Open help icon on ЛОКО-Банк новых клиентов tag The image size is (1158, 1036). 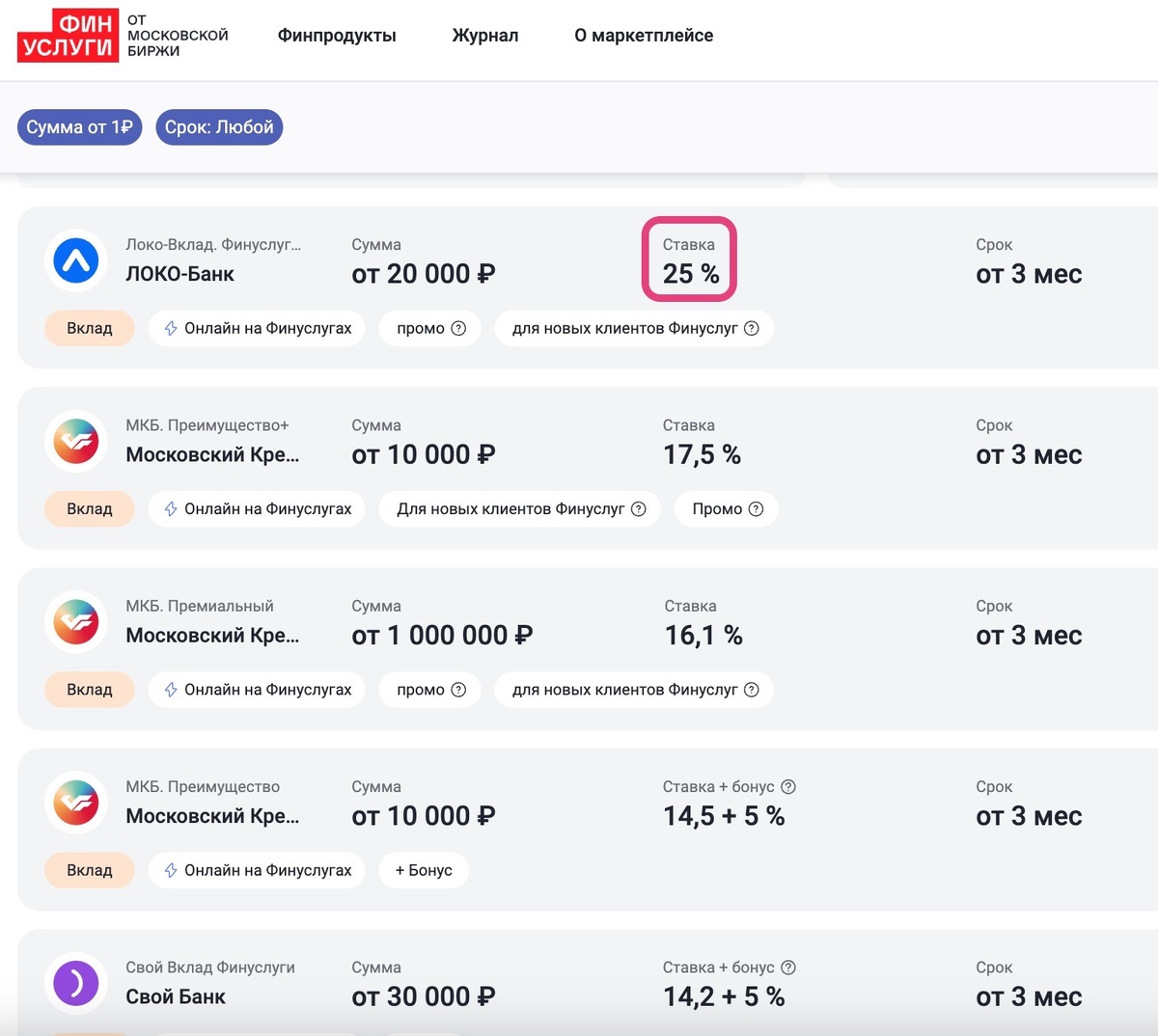752,328
